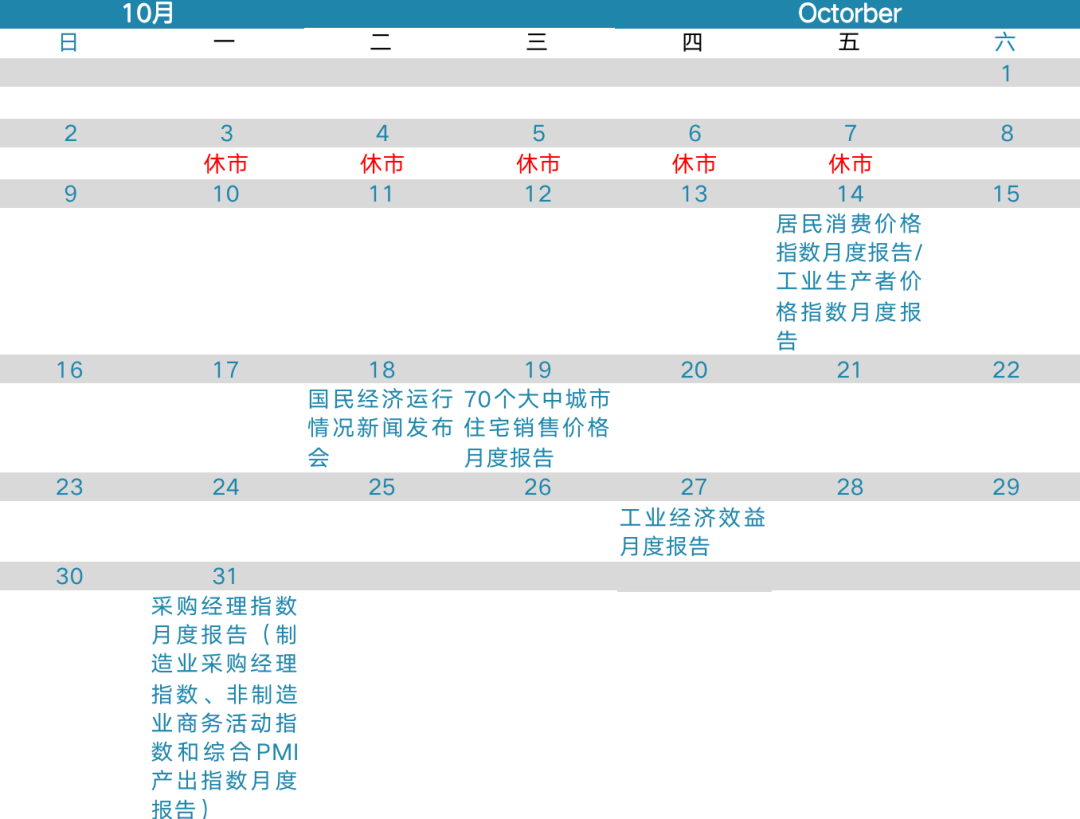This screenshot has width=1080, height=819.
Task: Click the 休市 label under October 3
Action: point(226,164)
